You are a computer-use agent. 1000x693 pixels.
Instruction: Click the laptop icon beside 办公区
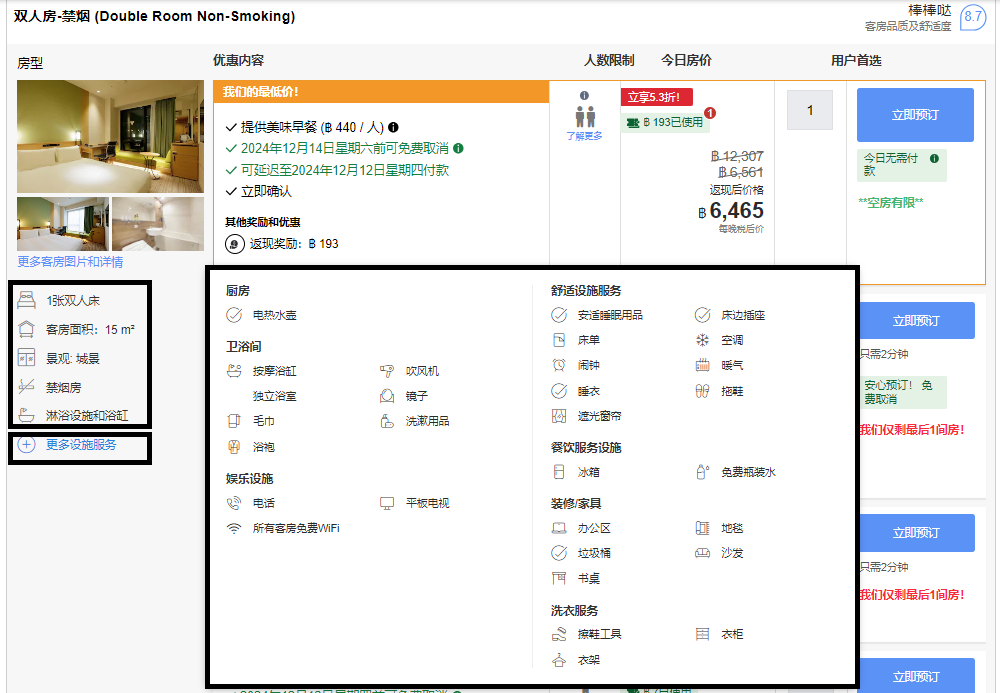click(559, 528)
